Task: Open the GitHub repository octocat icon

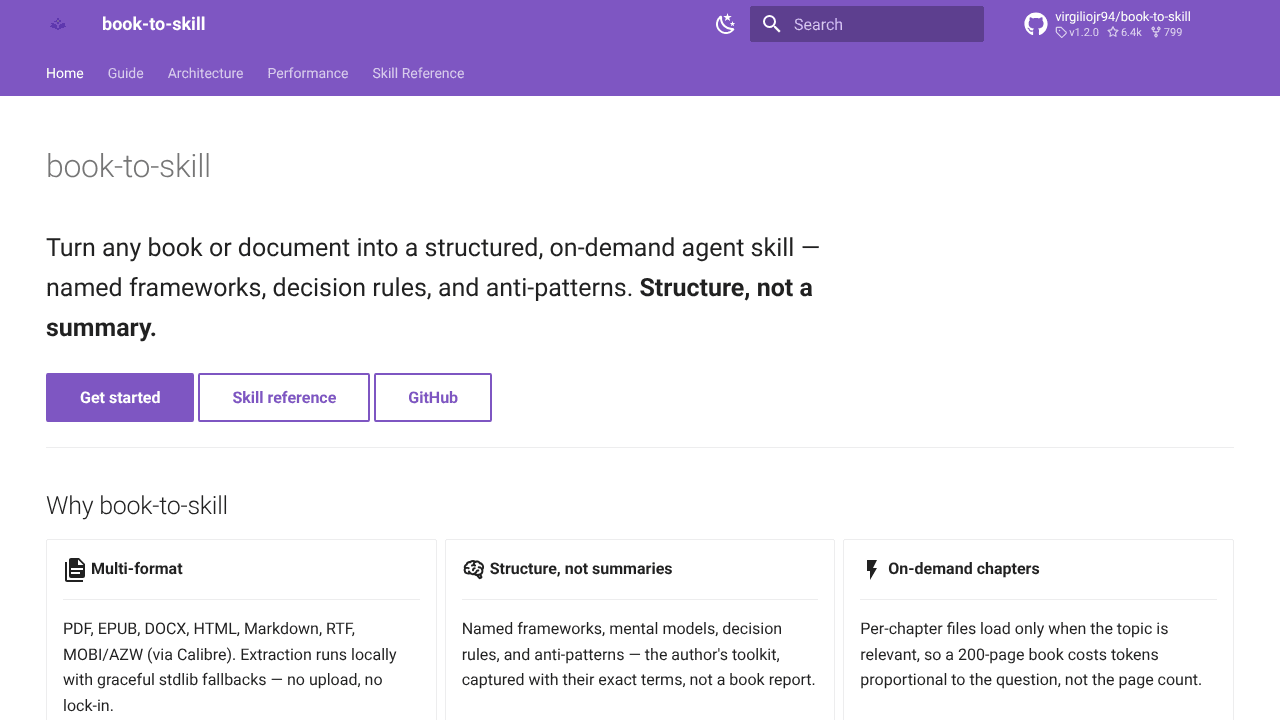Action: coord(1036,24)
